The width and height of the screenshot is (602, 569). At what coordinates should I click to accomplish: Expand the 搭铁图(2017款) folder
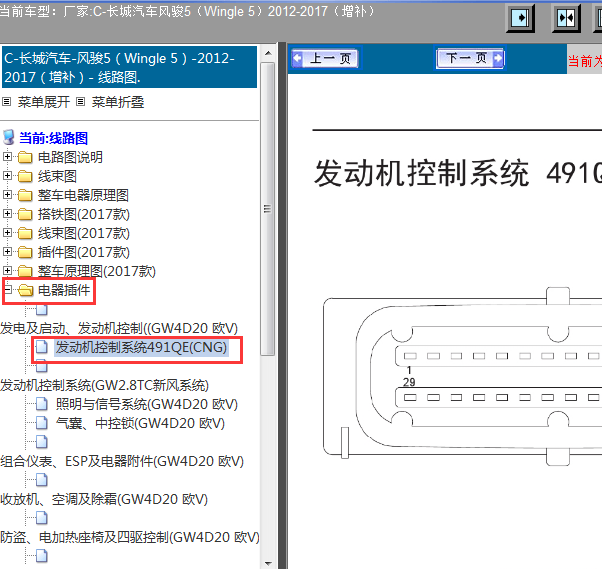pyautogui.click(x=7, y=213)
